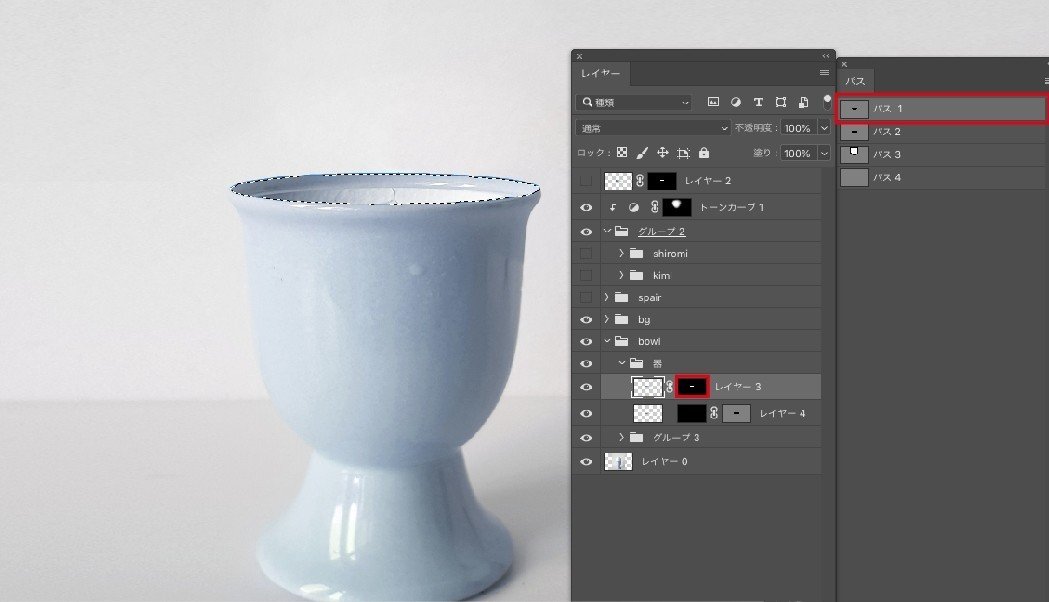
Task: Hide the レイヤー 3 layer
Action: 586,387
